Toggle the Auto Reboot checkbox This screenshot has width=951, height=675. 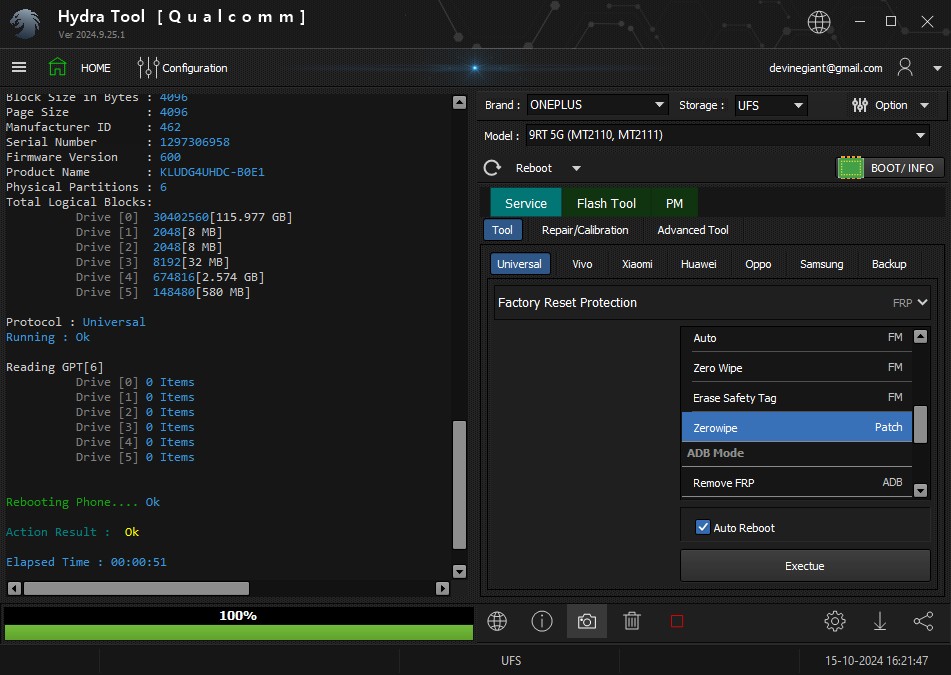point(702,527)
